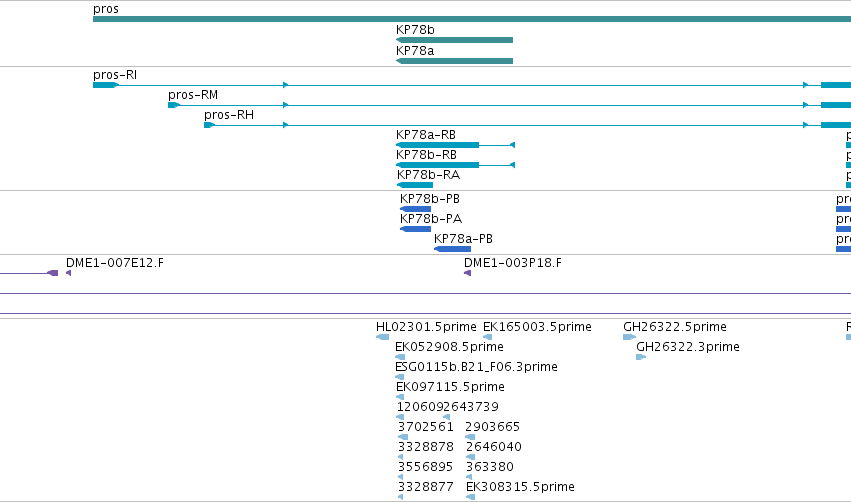Screen dimensions: 851x502
Task: Click the KP78b gene feature
Action: click(x=454, y=40)
